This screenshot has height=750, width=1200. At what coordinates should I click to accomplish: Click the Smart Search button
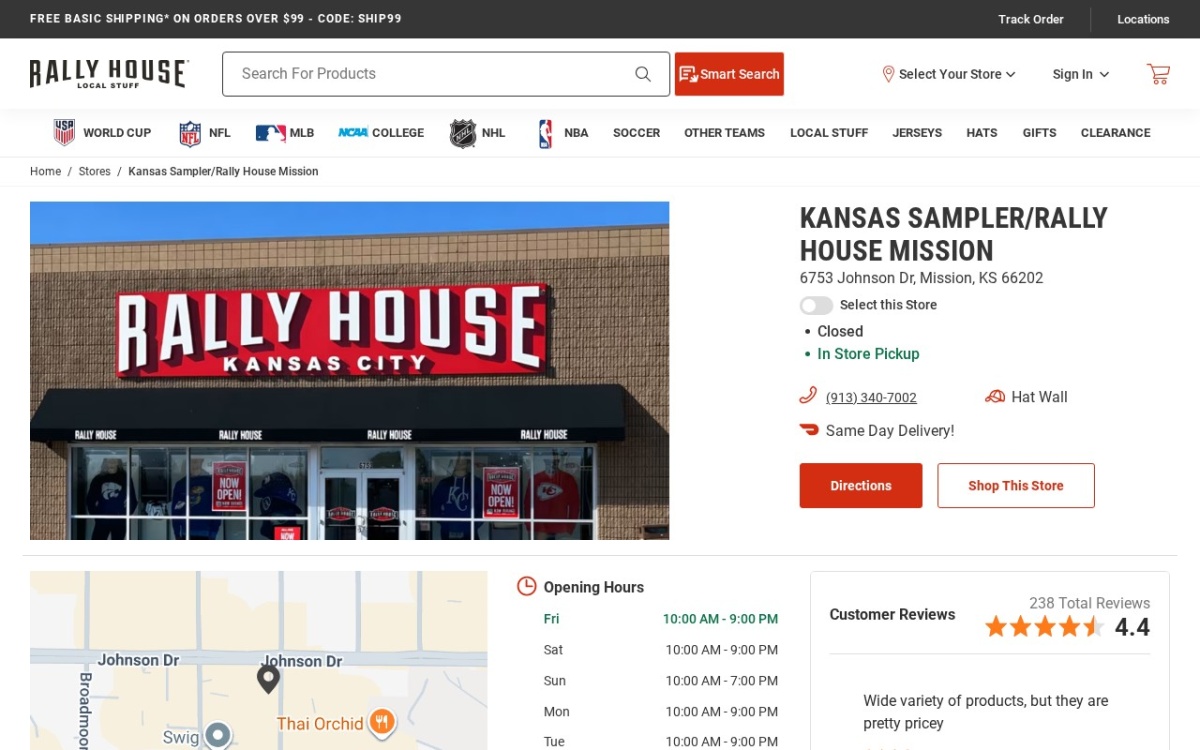729,74
